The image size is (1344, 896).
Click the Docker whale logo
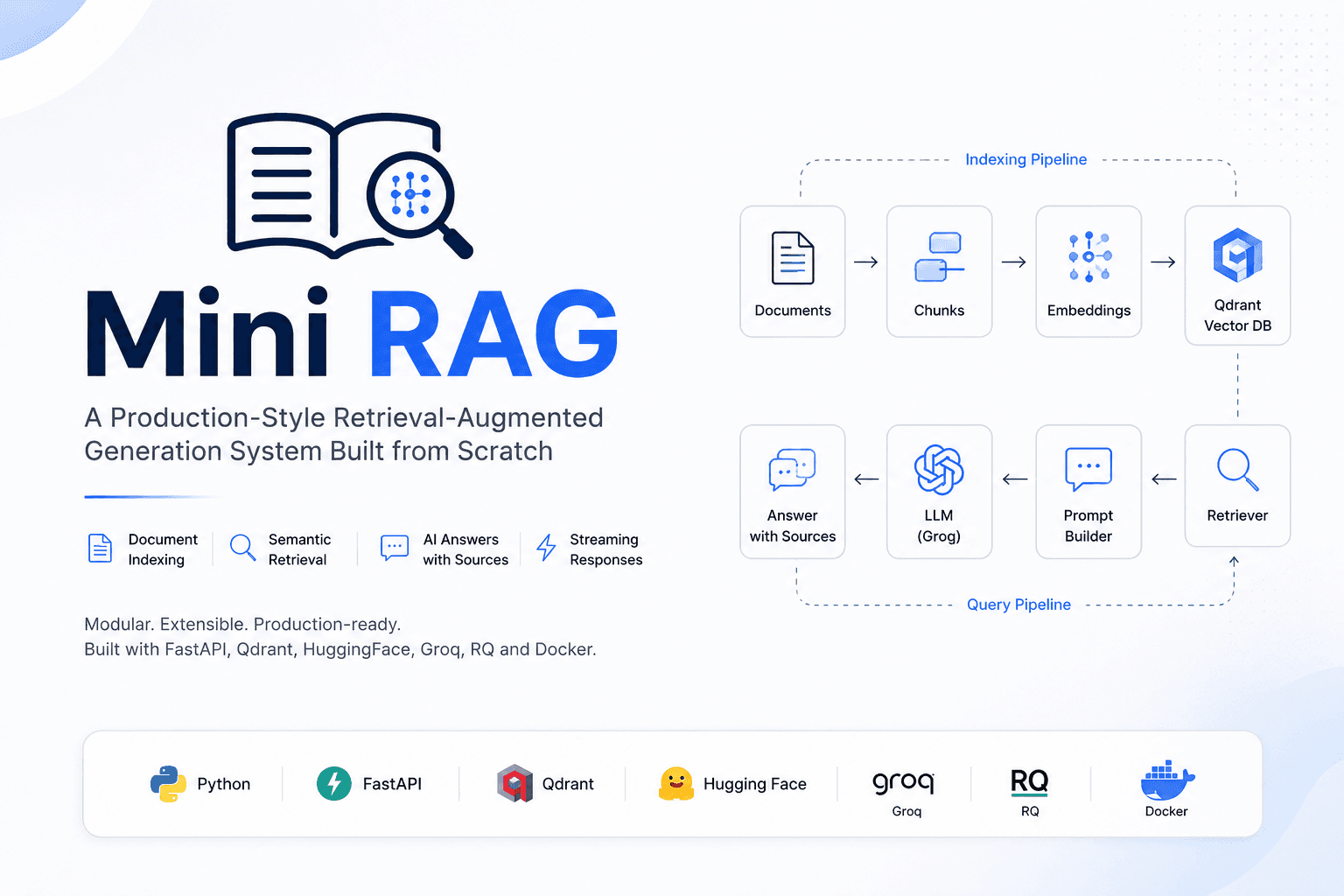(x=1167, y=780)
